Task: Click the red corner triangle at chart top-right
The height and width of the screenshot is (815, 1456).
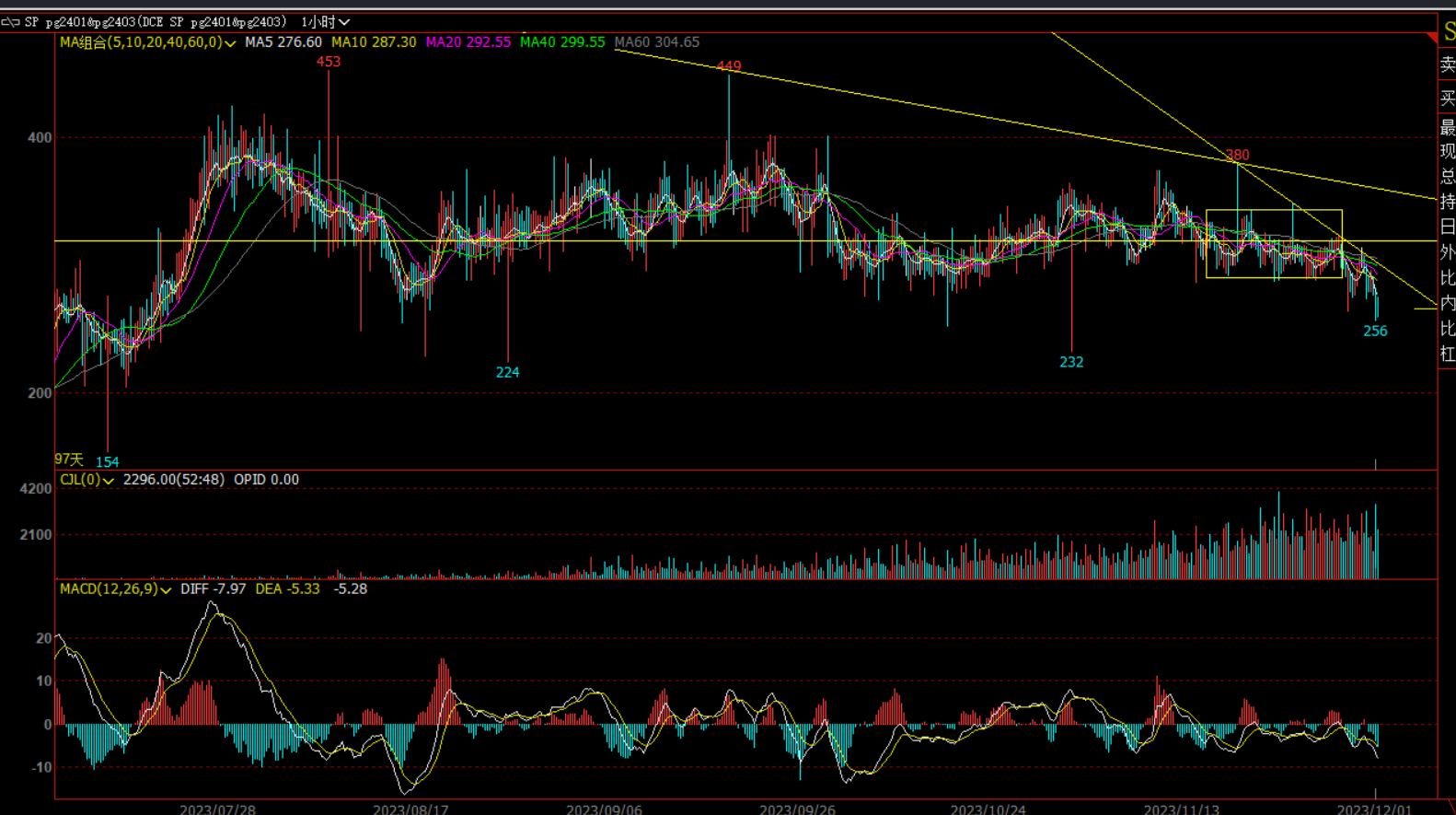Action: click(x=1431, y=37)
